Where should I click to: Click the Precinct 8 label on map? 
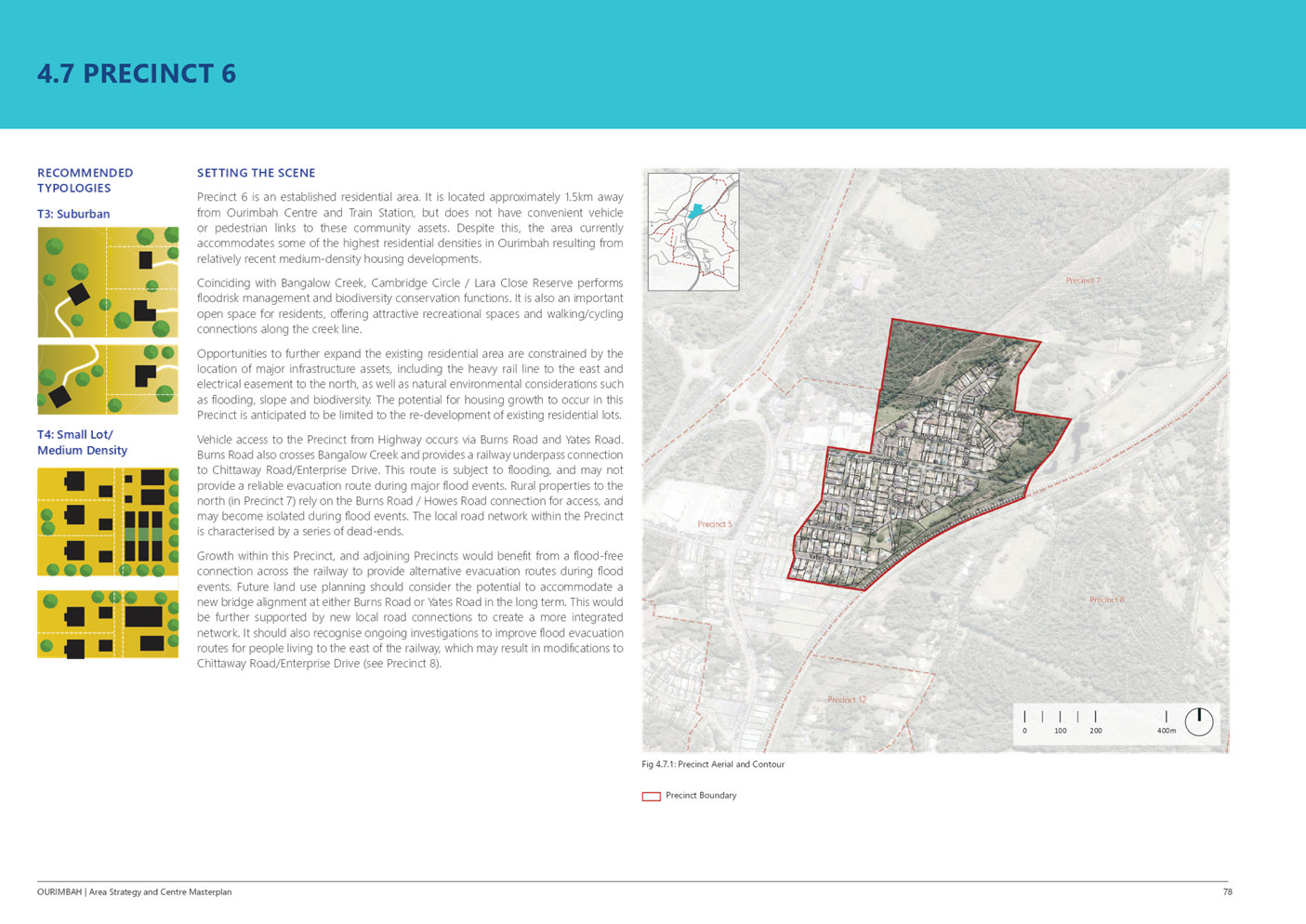coord(1106,600)
